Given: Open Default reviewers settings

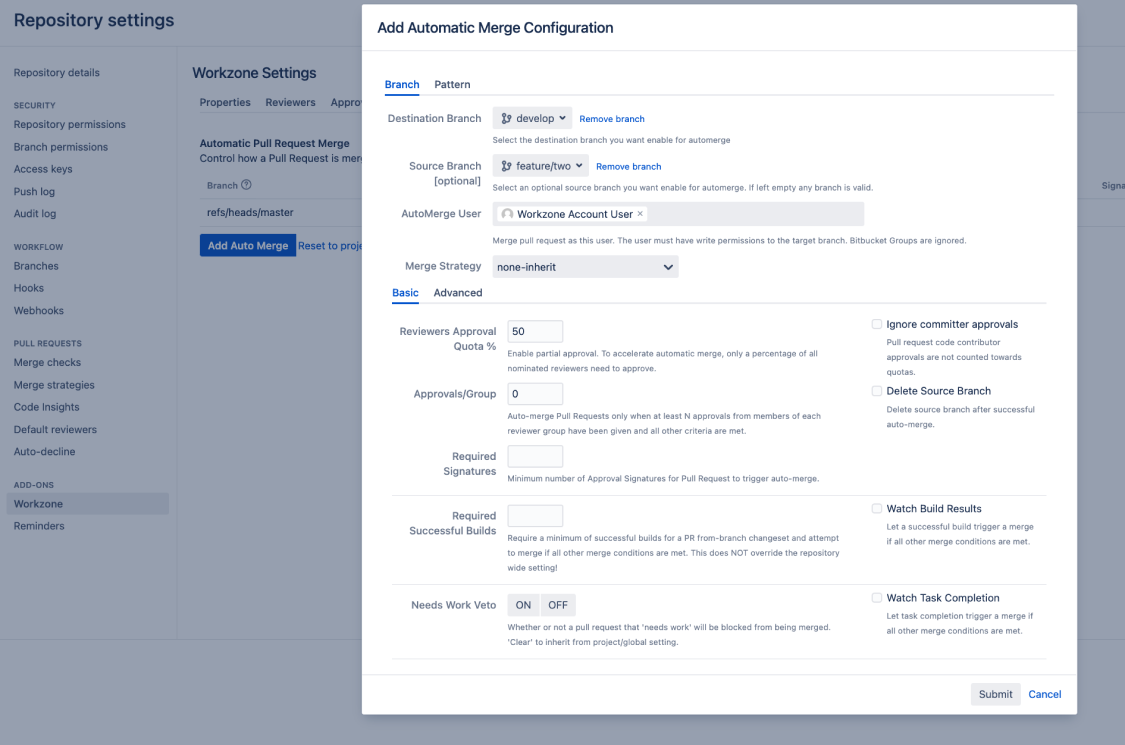Looking at the screenshot, I should (55, 430).
